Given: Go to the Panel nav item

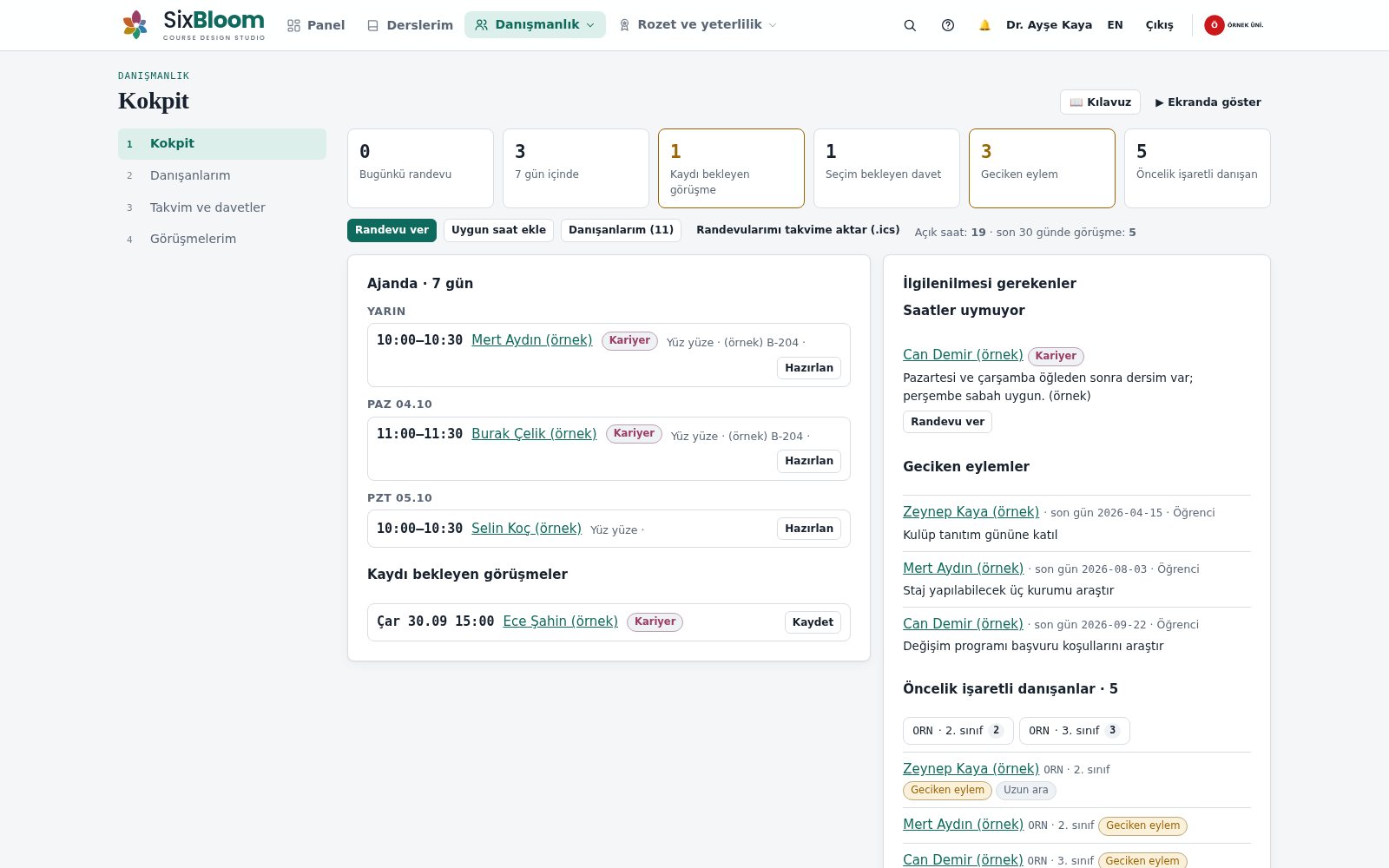Looking at the screenshot, I should [x=316, y=25].
